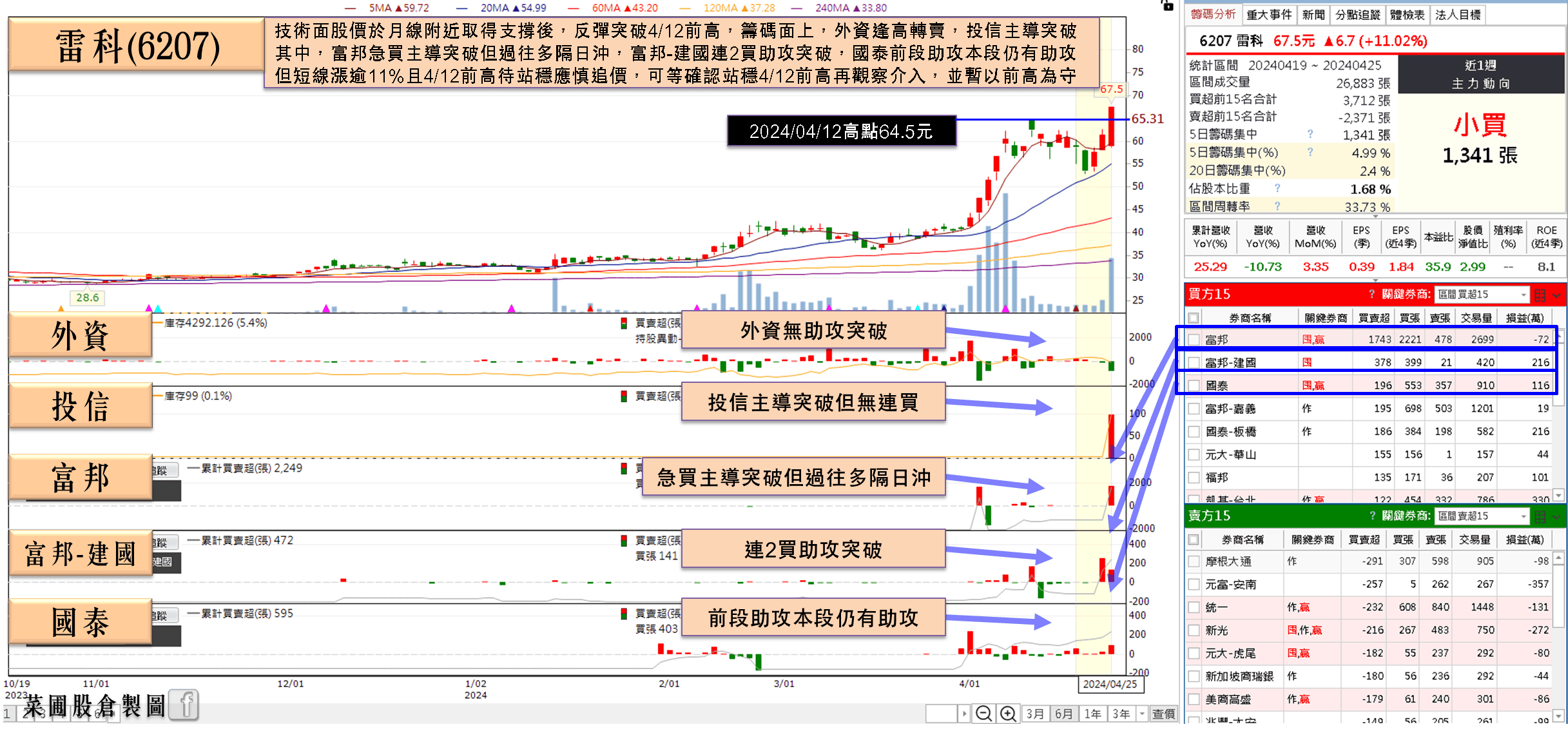
Task: Click the 5MA 59.72 legend label
Action: [x=398, y=8]
